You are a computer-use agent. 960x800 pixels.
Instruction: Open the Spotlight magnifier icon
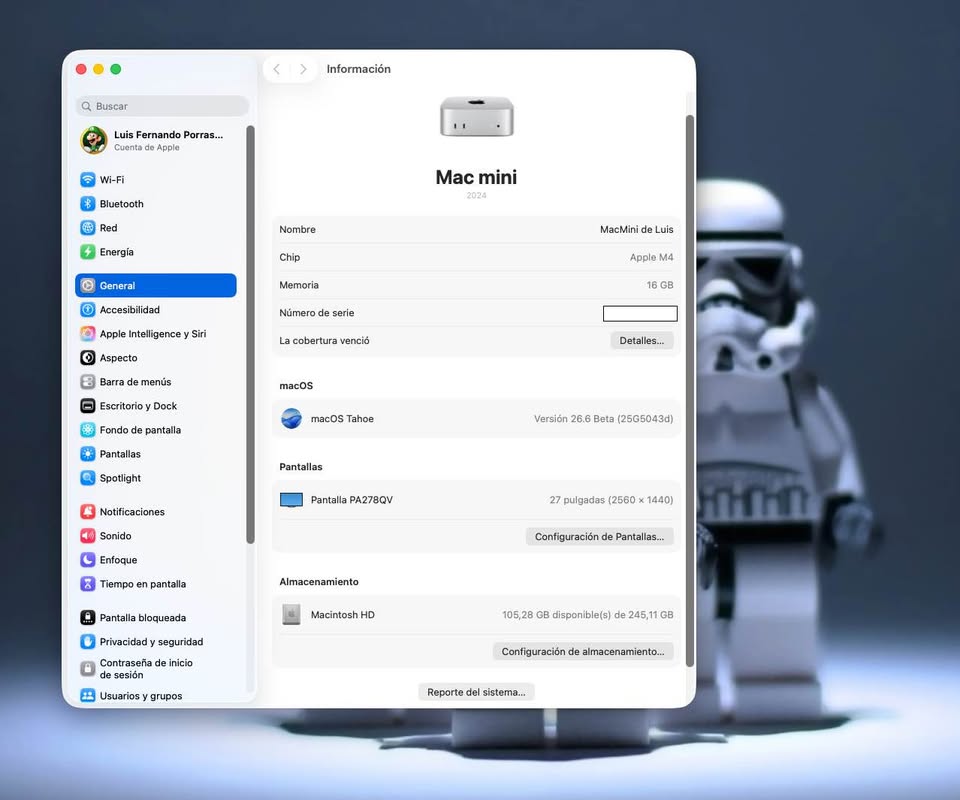click(88, 478)
